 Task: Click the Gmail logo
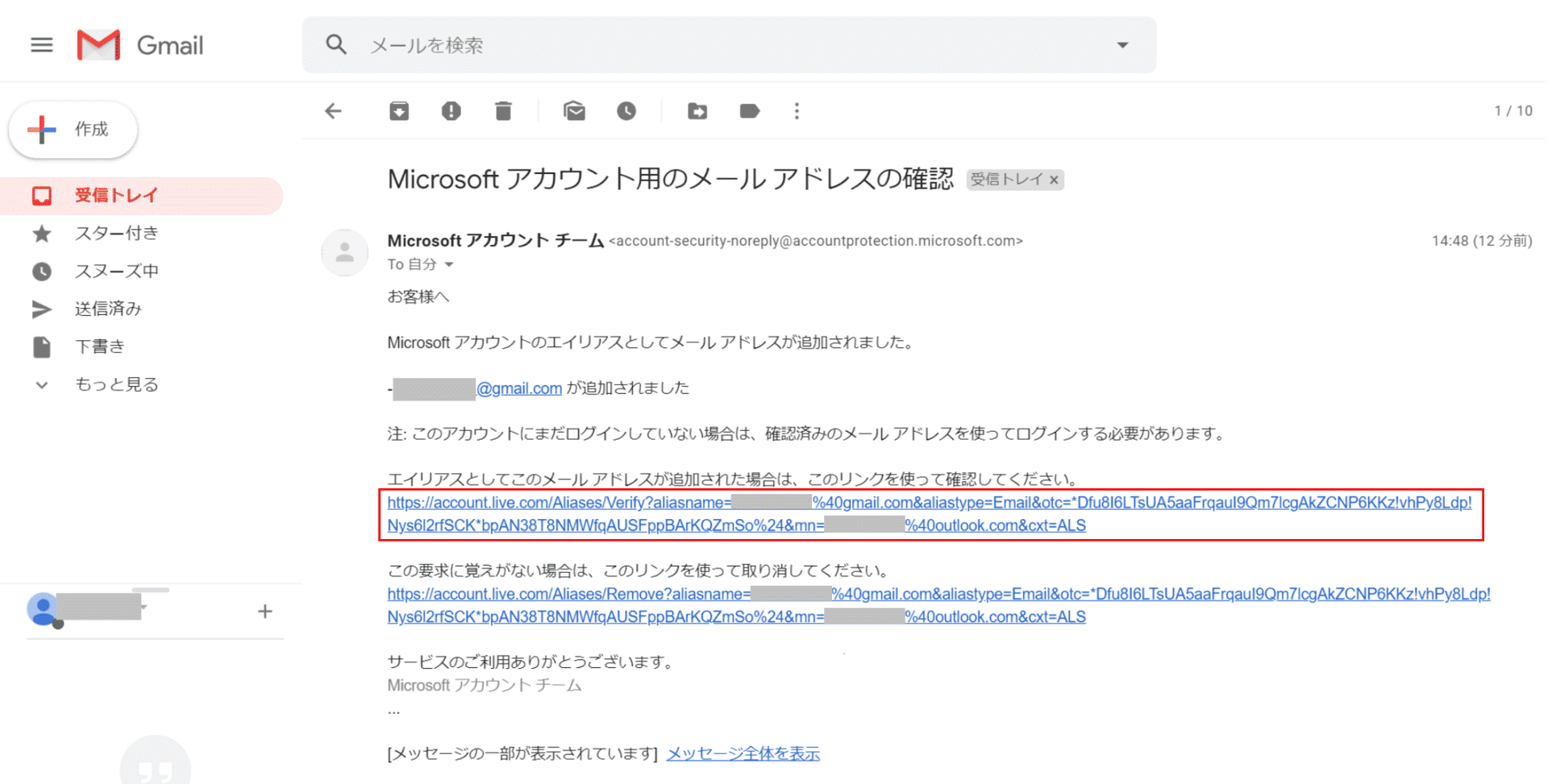pos(140,45)
